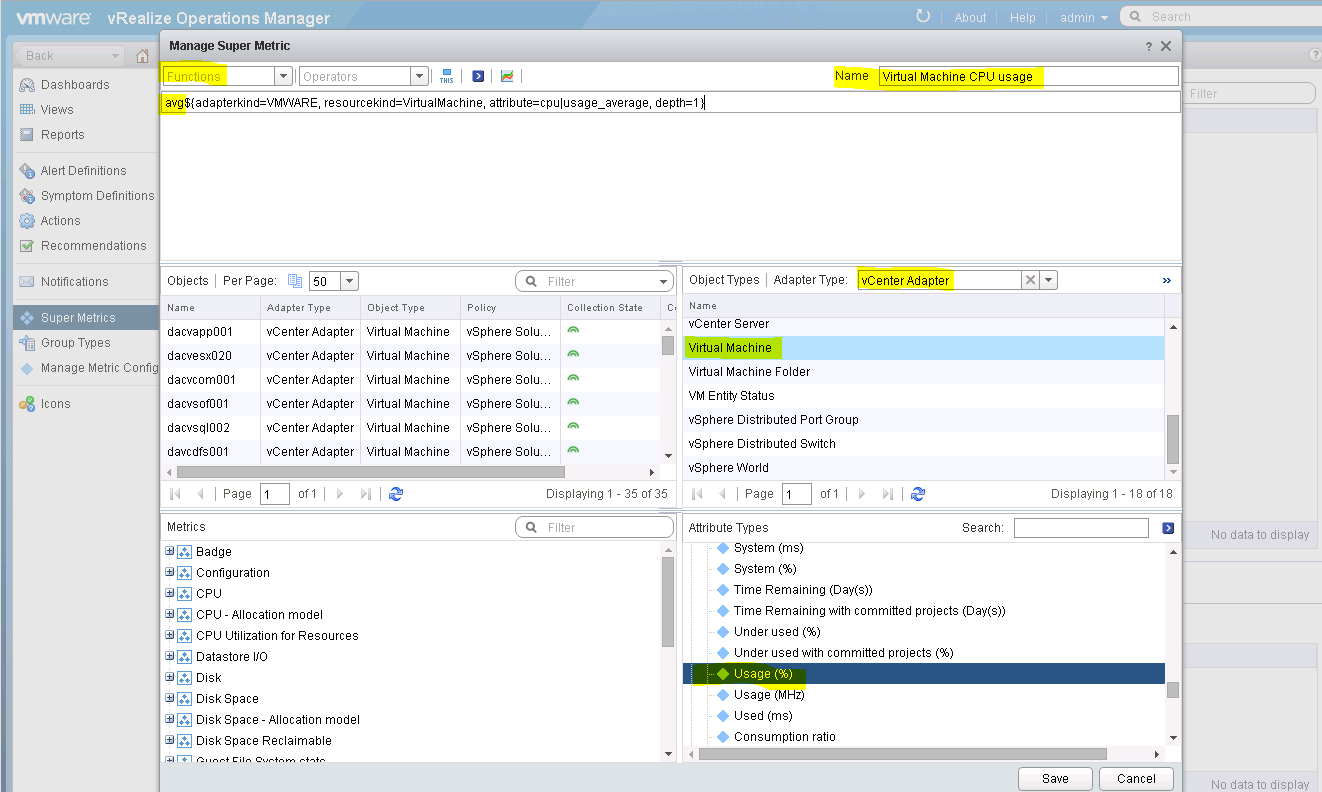Open the Objects Filter dropdown arrow
This screenshot has height=792, width=1322.
pyautogui.click(x=664, y=282)
